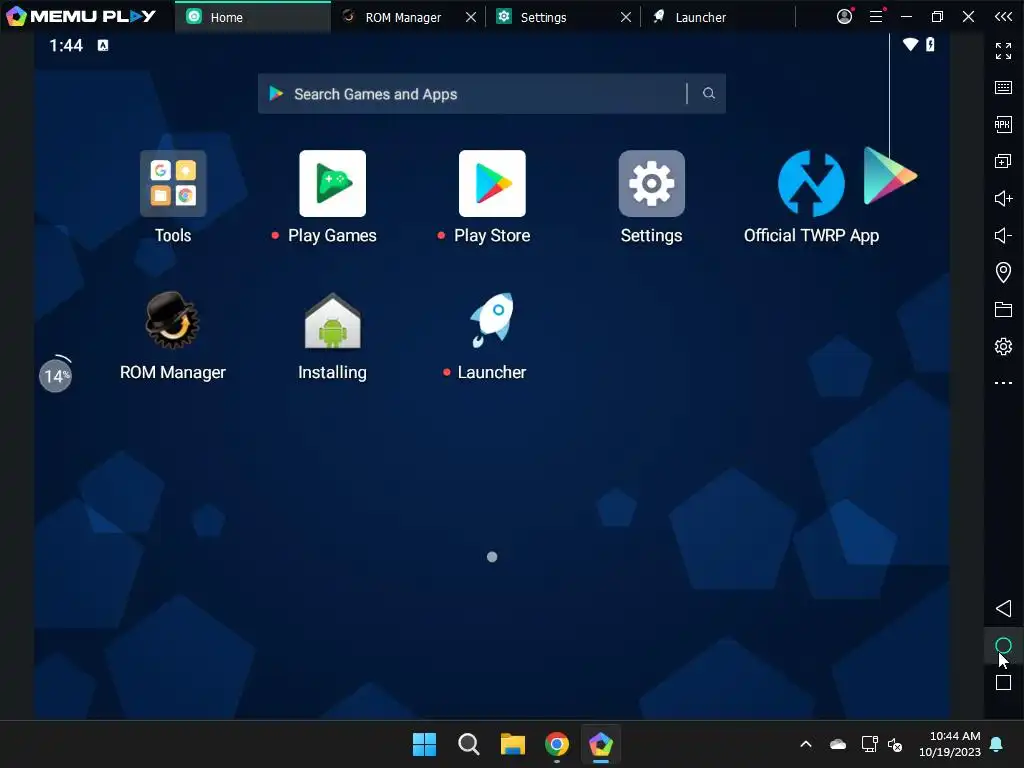Click the network display tray icon

(869, 744)
